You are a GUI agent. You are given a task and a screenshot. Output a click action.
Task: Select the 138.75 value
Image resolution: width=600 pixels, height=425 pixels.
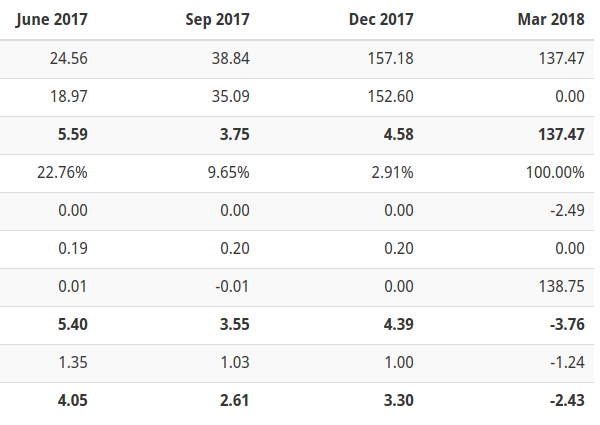pos(562,287)
